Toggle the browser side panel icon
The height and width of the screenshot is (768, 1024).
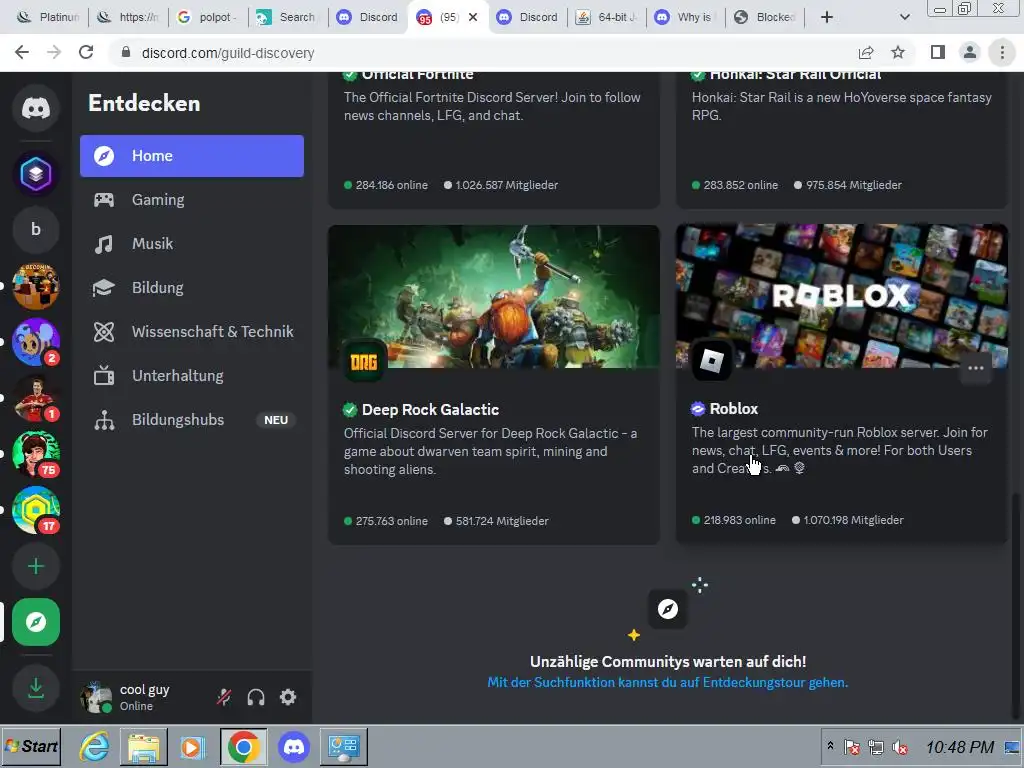[x=938, y=52]
